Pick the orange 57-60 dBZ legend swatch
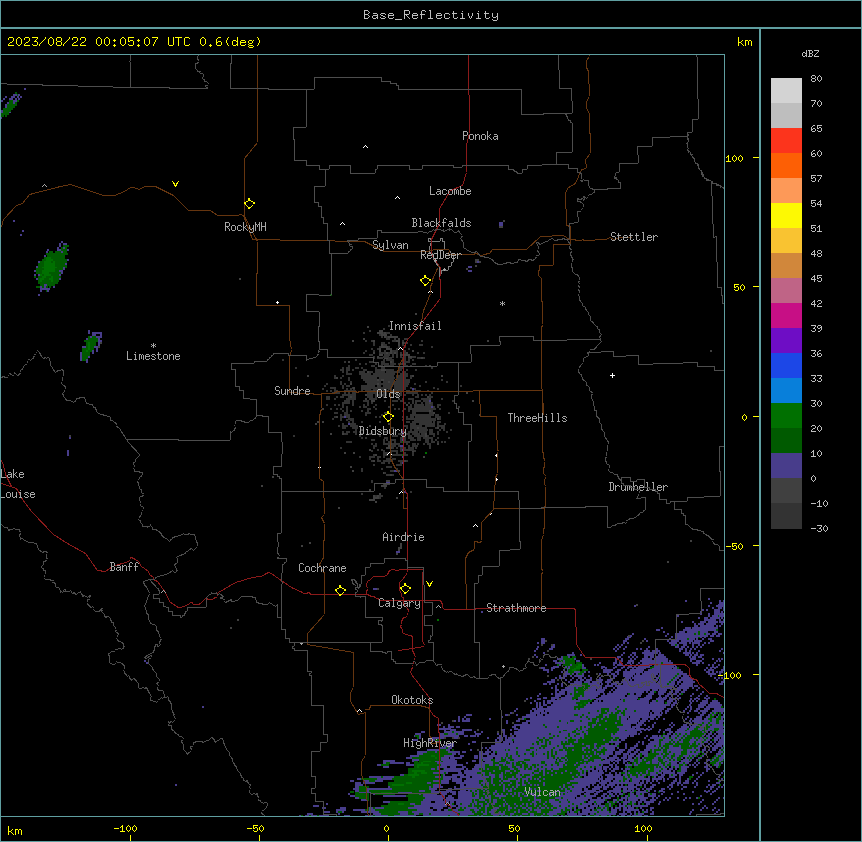Viewport: 862px width, 842px height. click(786, 165)
